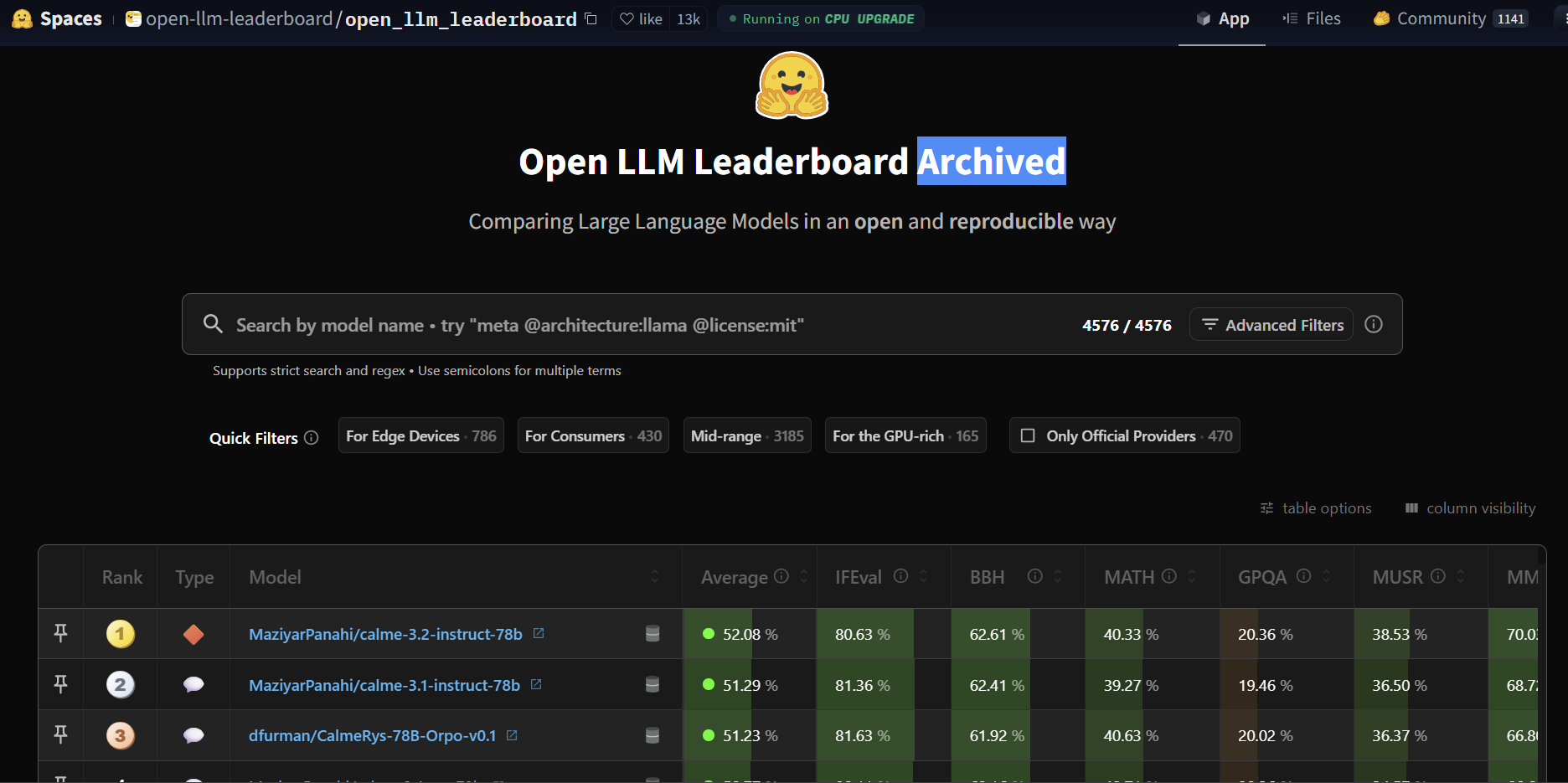The height and width of the screenshot is (783, 1568).
Task: Click the 4576 / 4576 model count
Action: [x=1127, y=325]
